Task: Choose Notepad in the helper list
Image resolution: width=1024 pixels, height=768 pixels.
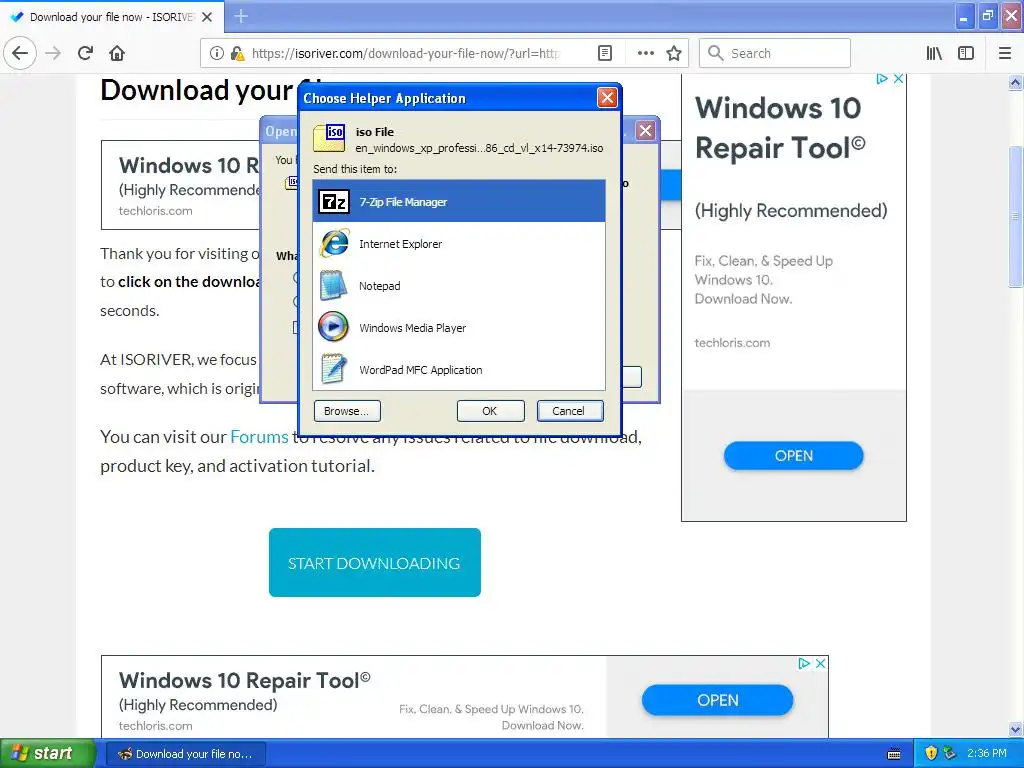Action: coord(459,285)
